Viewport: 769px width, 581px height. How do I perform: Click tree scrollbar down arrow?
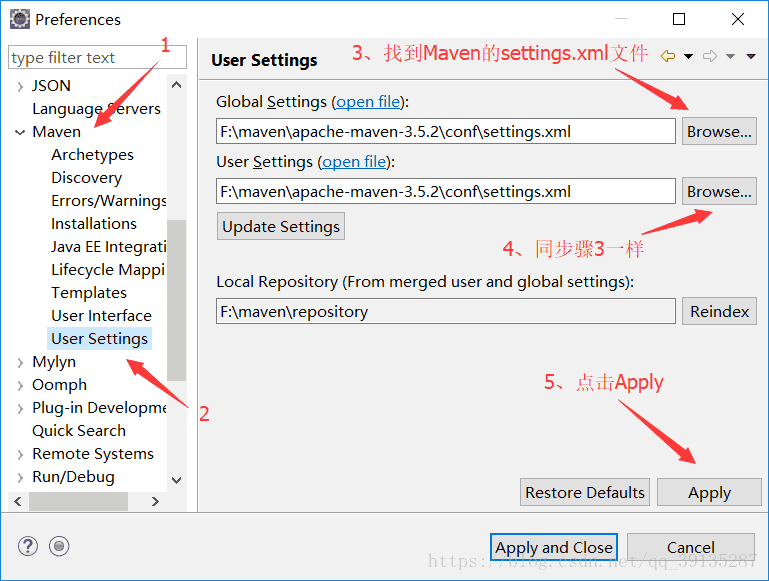(x=177, y=480)
